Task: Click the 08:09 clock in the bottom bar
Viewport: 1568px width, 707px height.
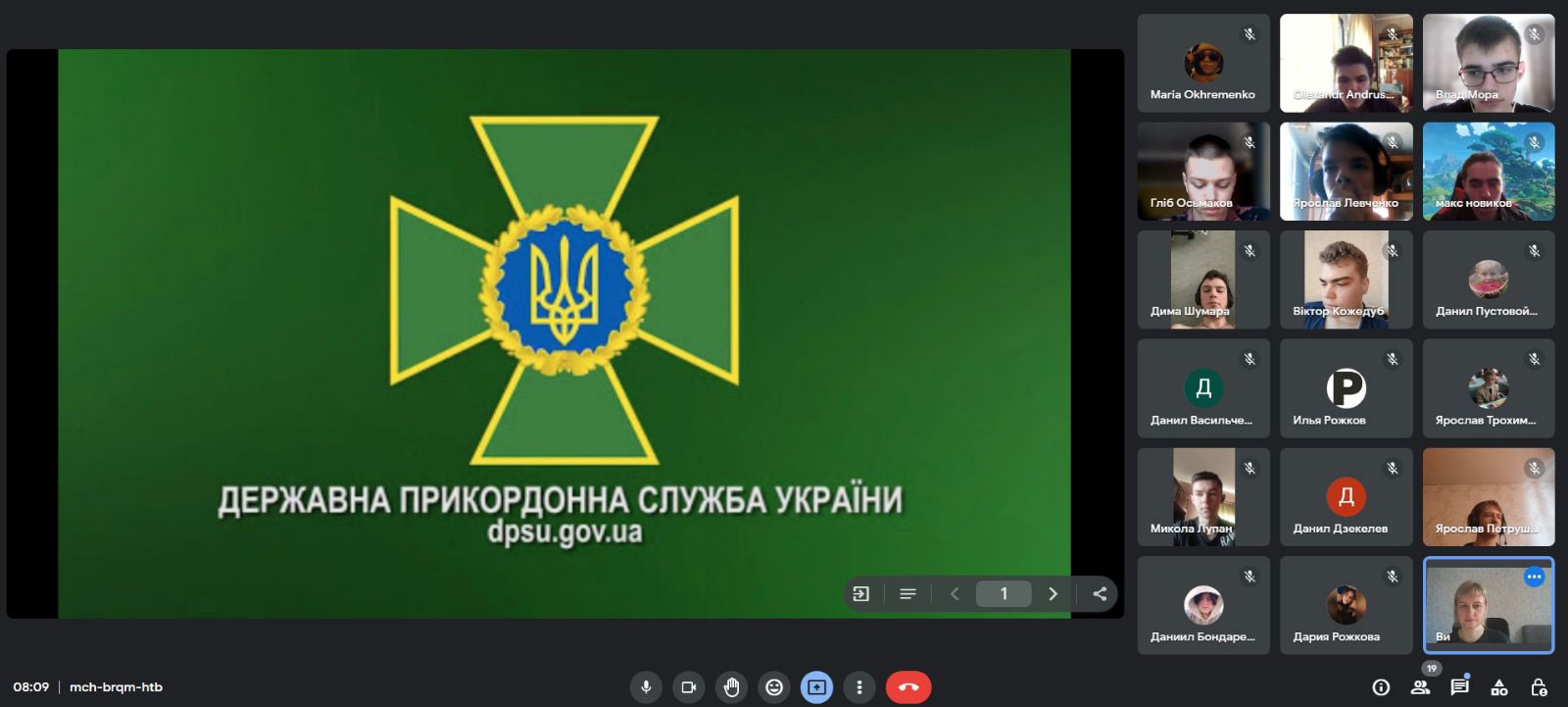Action: coord(31,687)
